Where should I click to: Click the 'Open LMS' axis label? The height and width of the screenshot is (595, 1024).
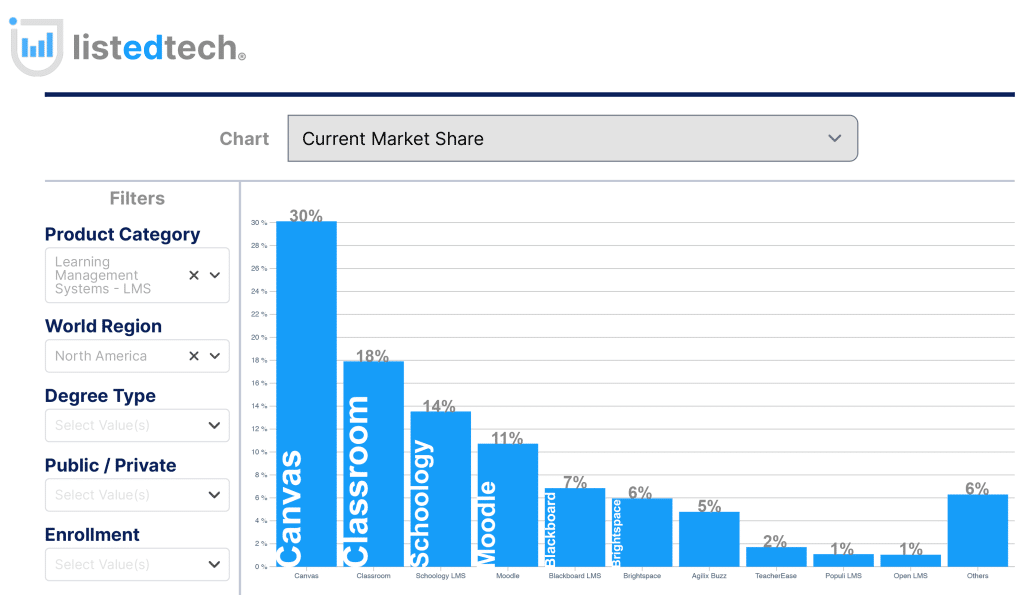pyautogui.click(x=910, y=575)
